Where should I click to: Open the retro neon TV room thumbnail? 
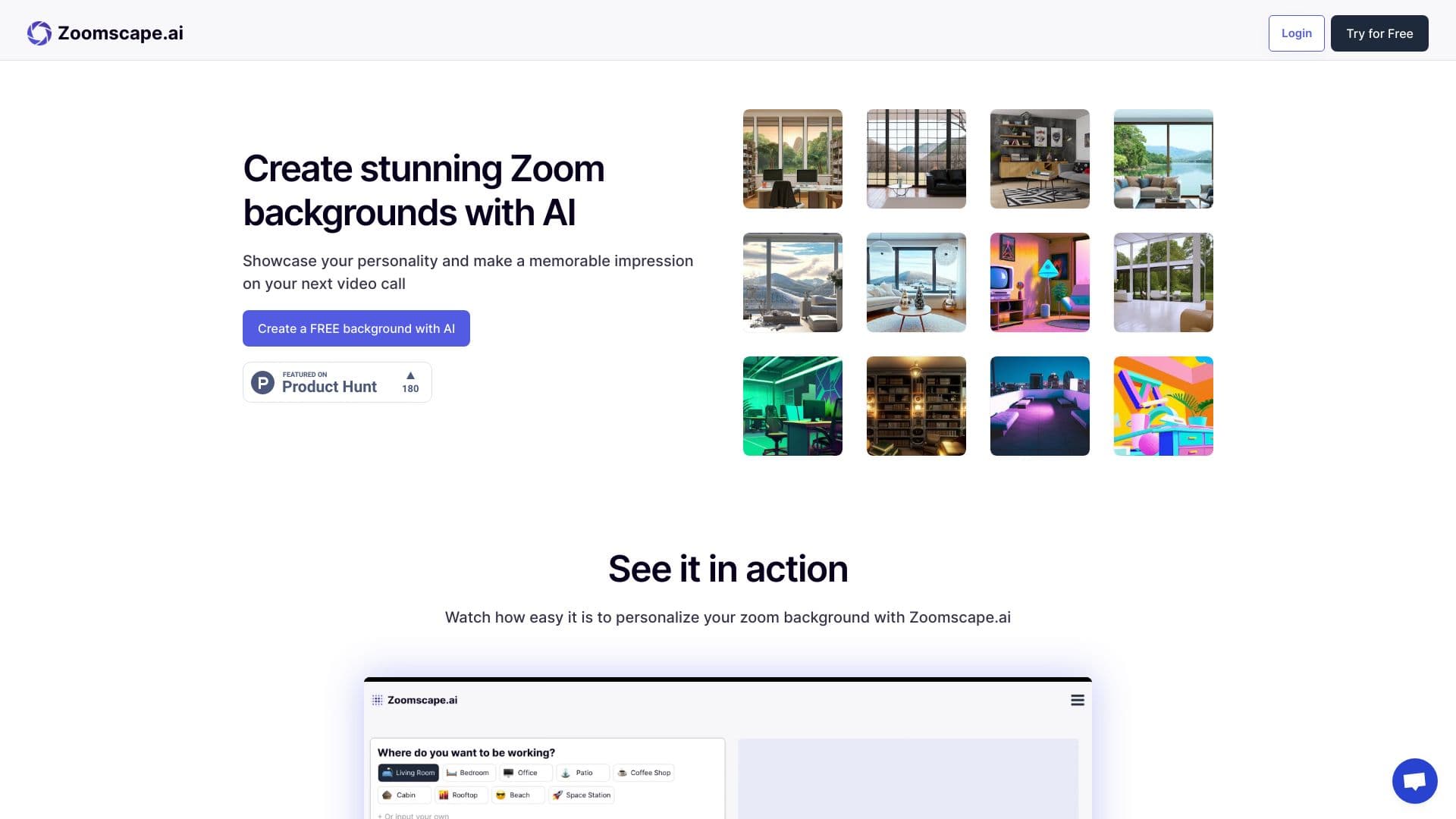pos(1040,282)
